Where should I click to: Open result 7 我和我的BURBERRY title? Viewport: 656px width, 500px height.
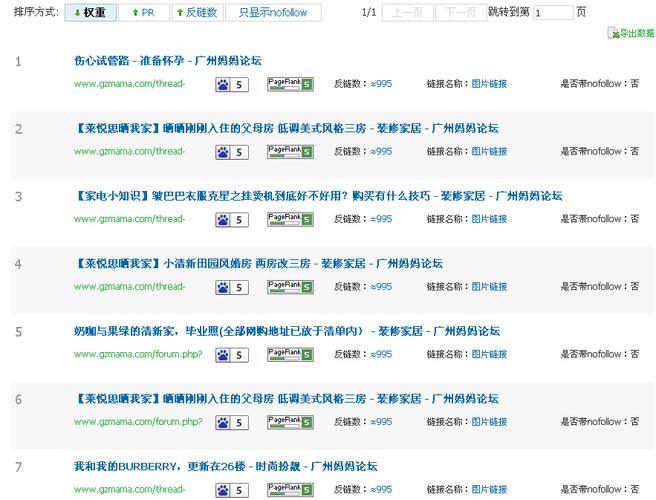(x=226, y=467)
